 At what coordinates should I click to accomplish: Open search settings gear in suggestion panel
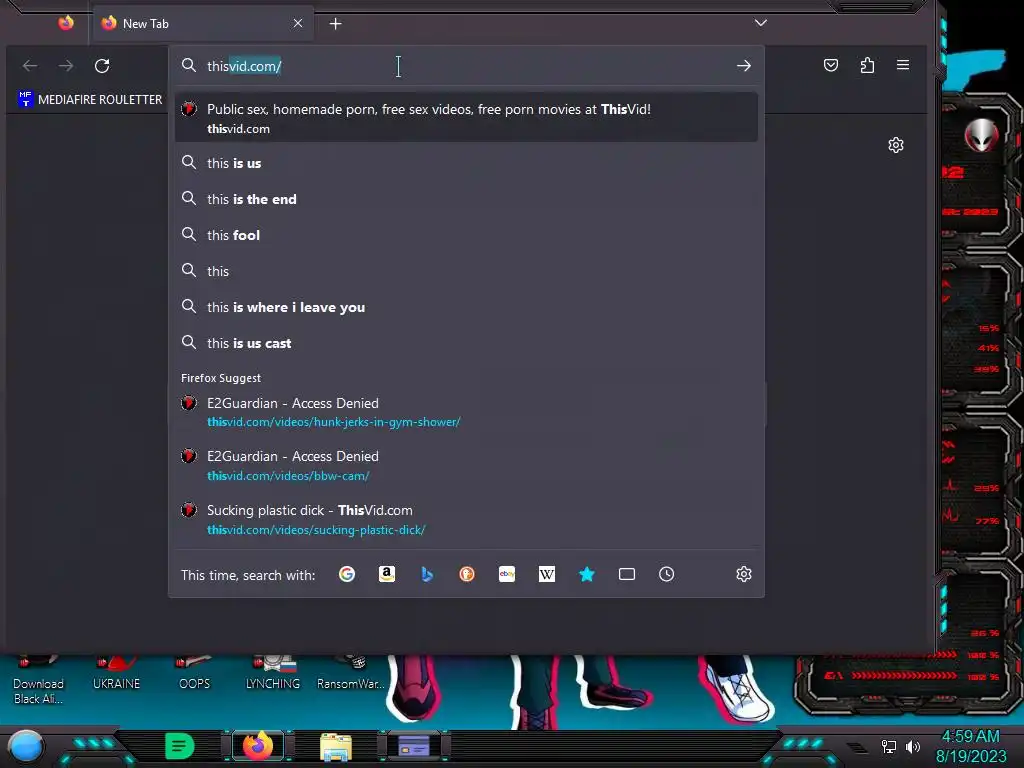point(744,574)
